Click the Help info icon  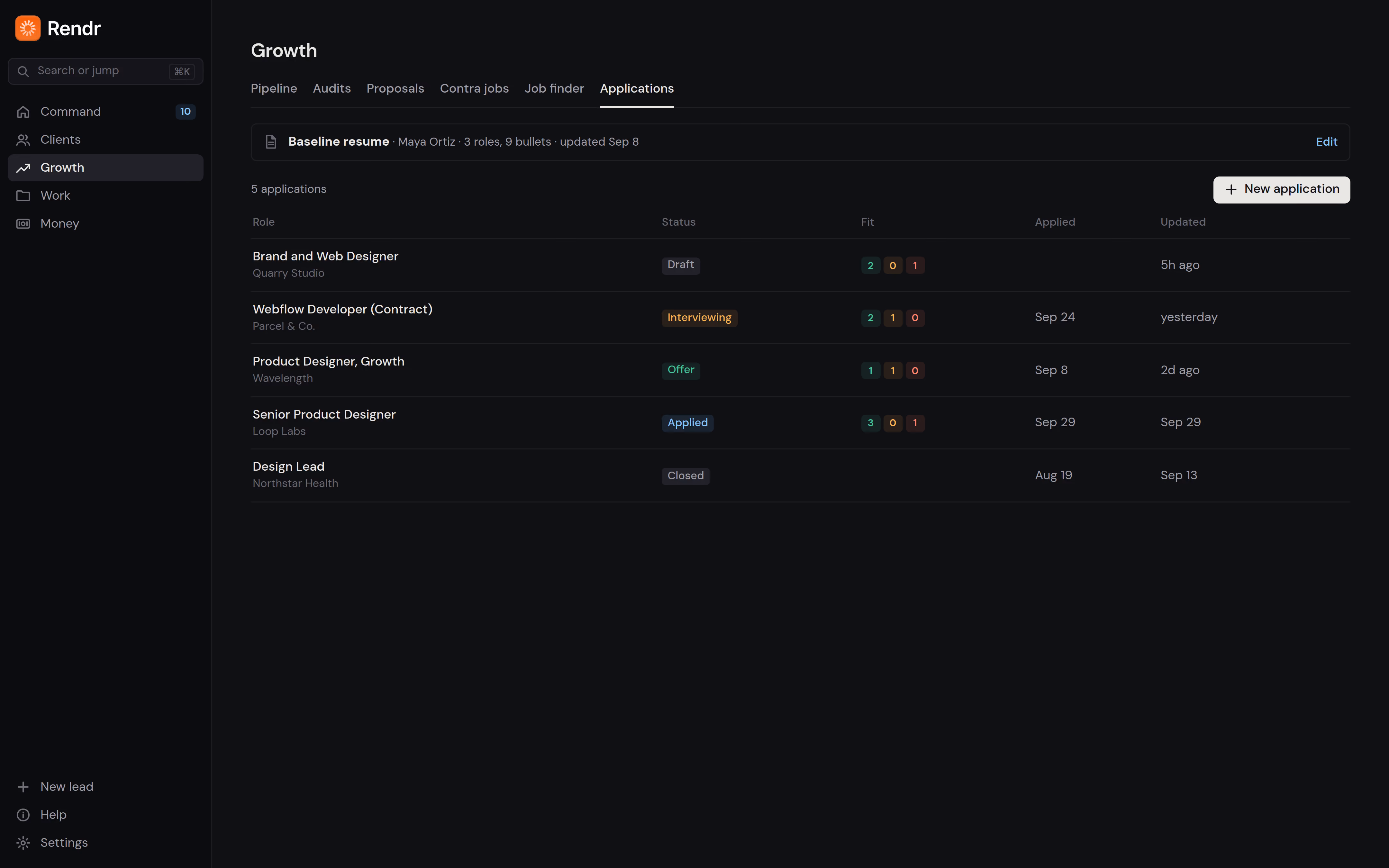pyautogui.click(x=23, y=815)
